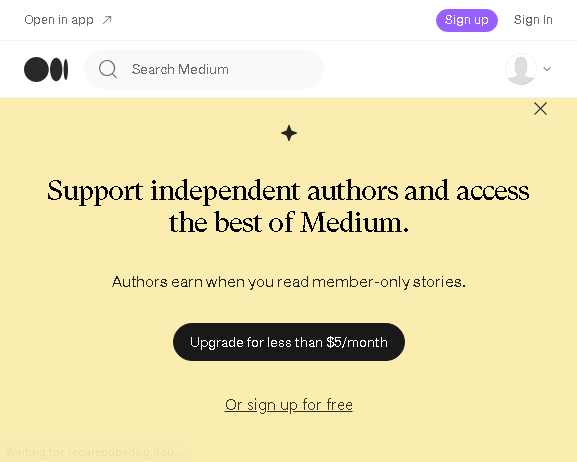Click the 'Waiting for securepubads' status text
Screen dimensions: 577x462
(94, 452)
